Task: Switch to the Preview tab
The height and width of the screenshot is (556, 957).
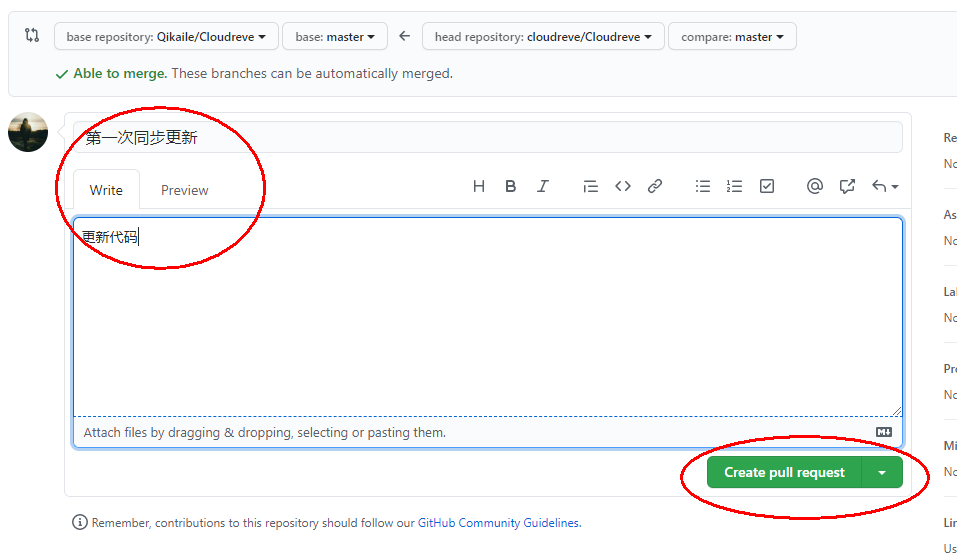Action: tap(185, 190)
